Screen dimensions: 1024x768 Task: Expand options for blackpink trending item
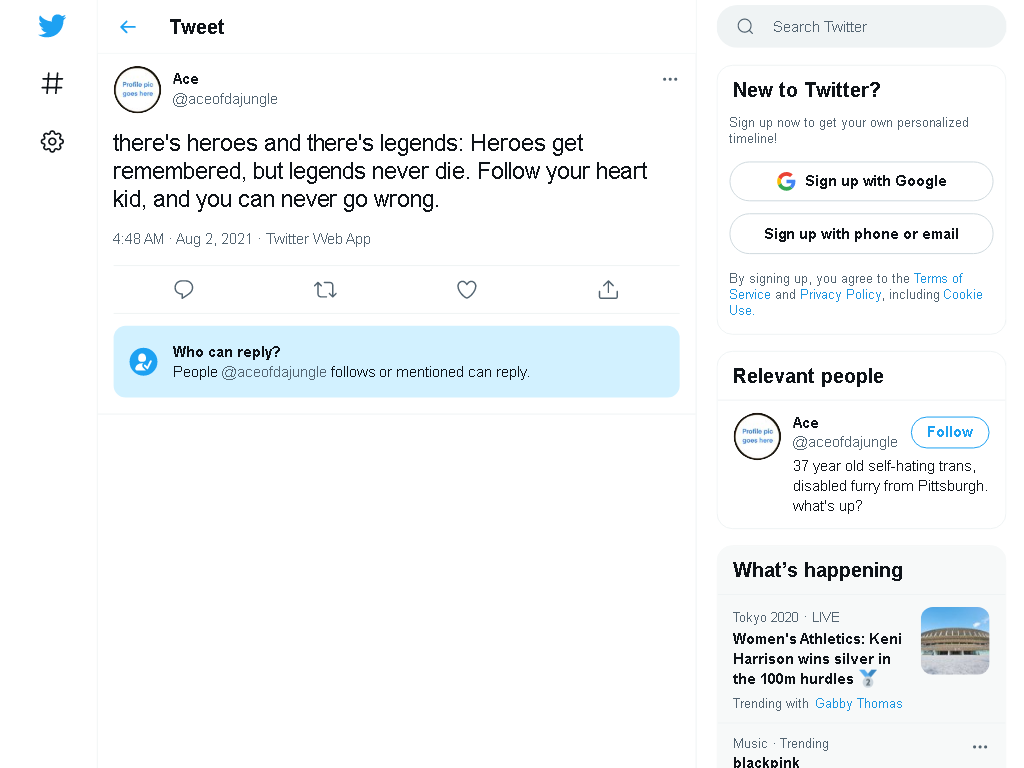tap(980, 747)
